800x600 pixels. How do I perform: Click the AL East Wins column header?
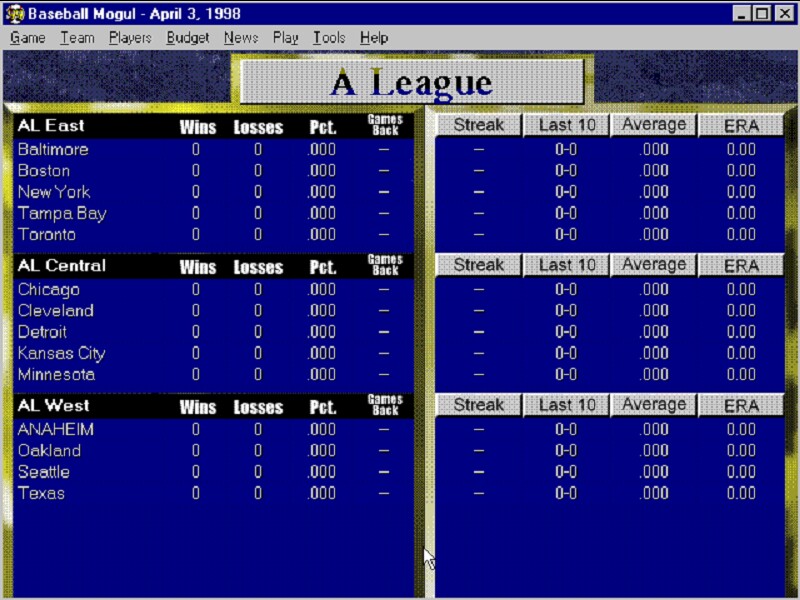coord(197,127)
